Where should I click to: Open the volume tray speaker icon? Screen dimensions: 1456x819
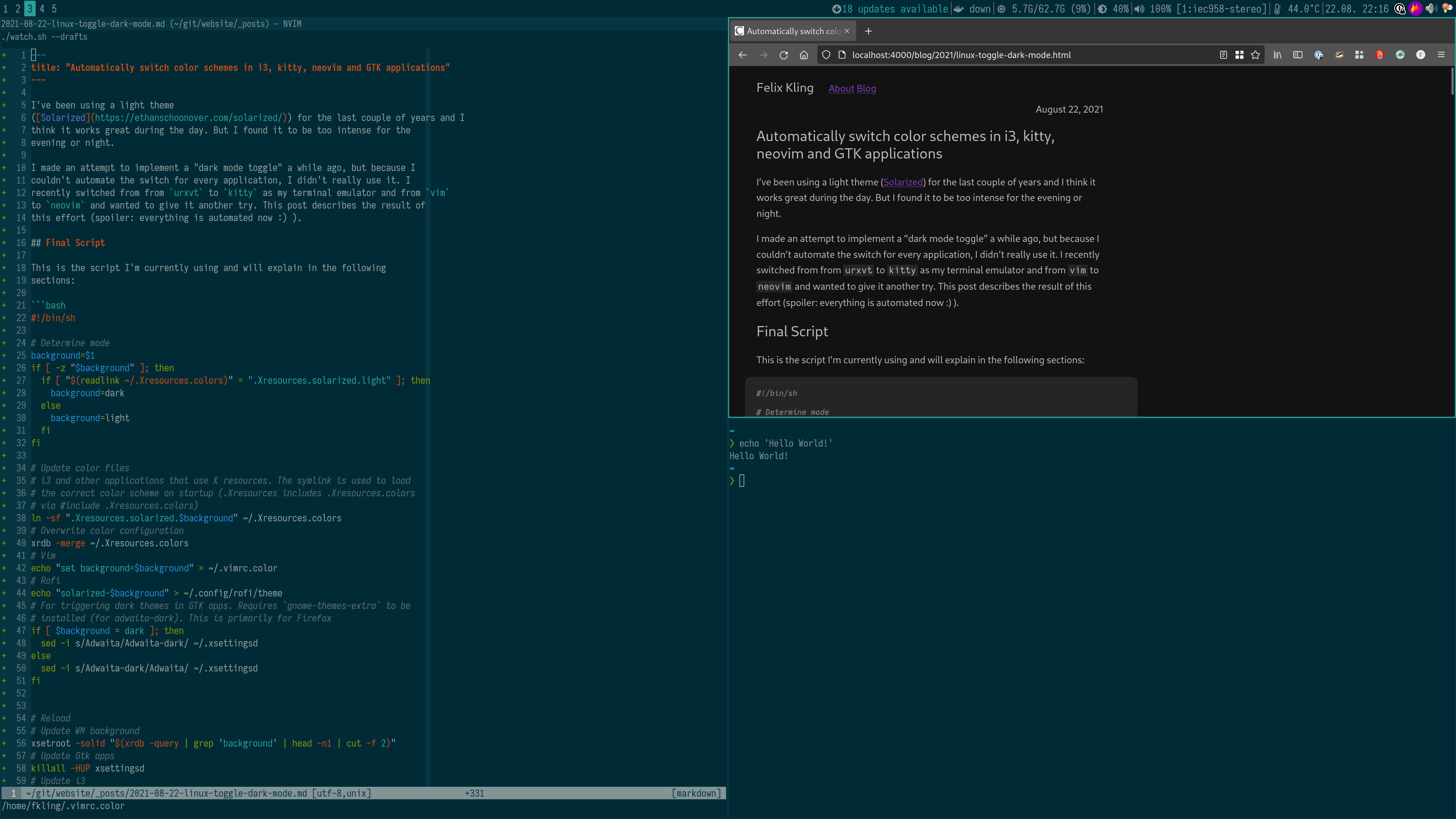(x=1431, y=8)
